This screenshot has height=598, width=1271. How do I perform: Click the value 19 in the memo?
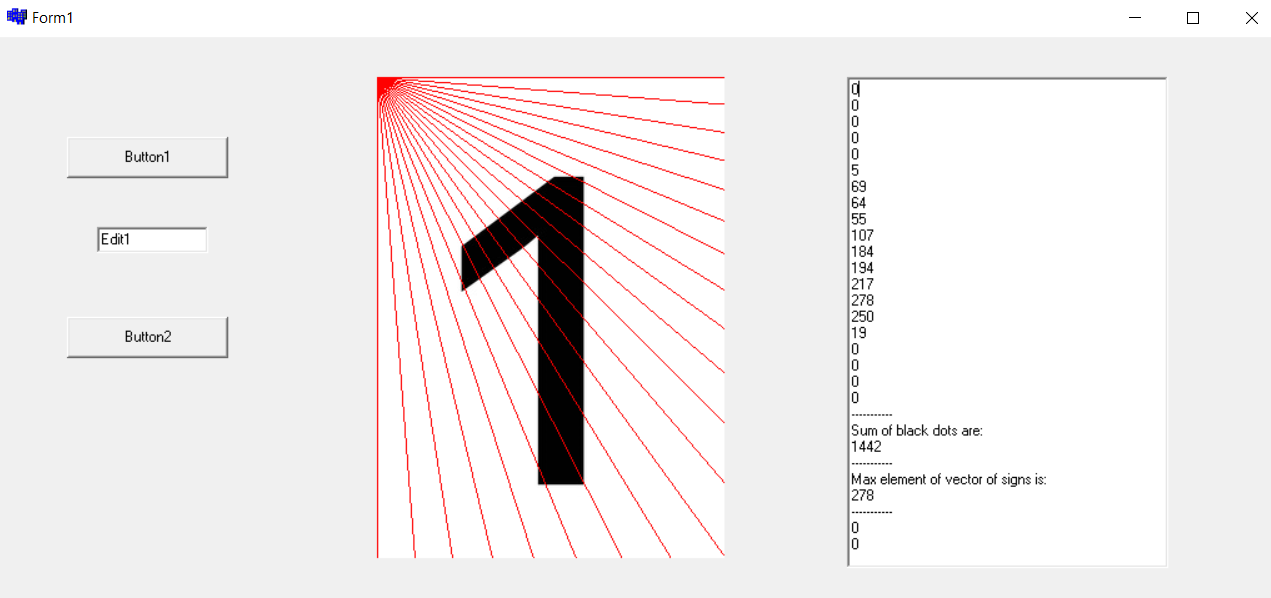coord(859,333)
